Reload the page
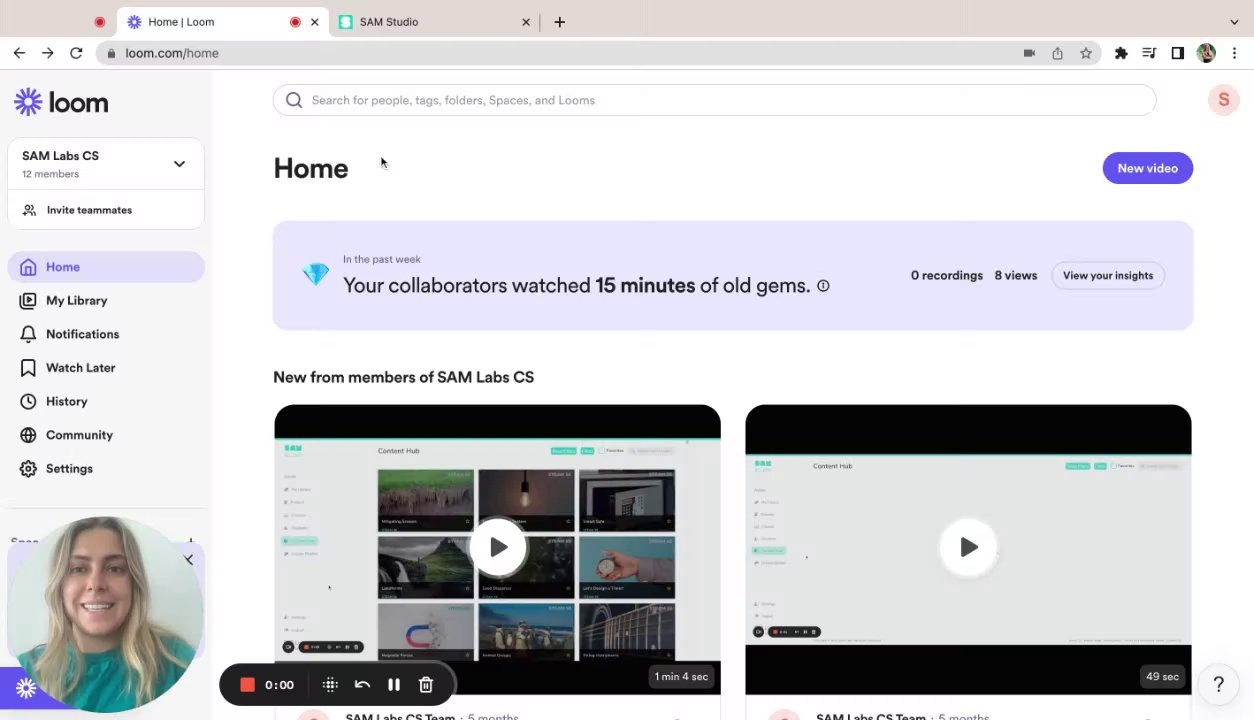 click(76, 53)
